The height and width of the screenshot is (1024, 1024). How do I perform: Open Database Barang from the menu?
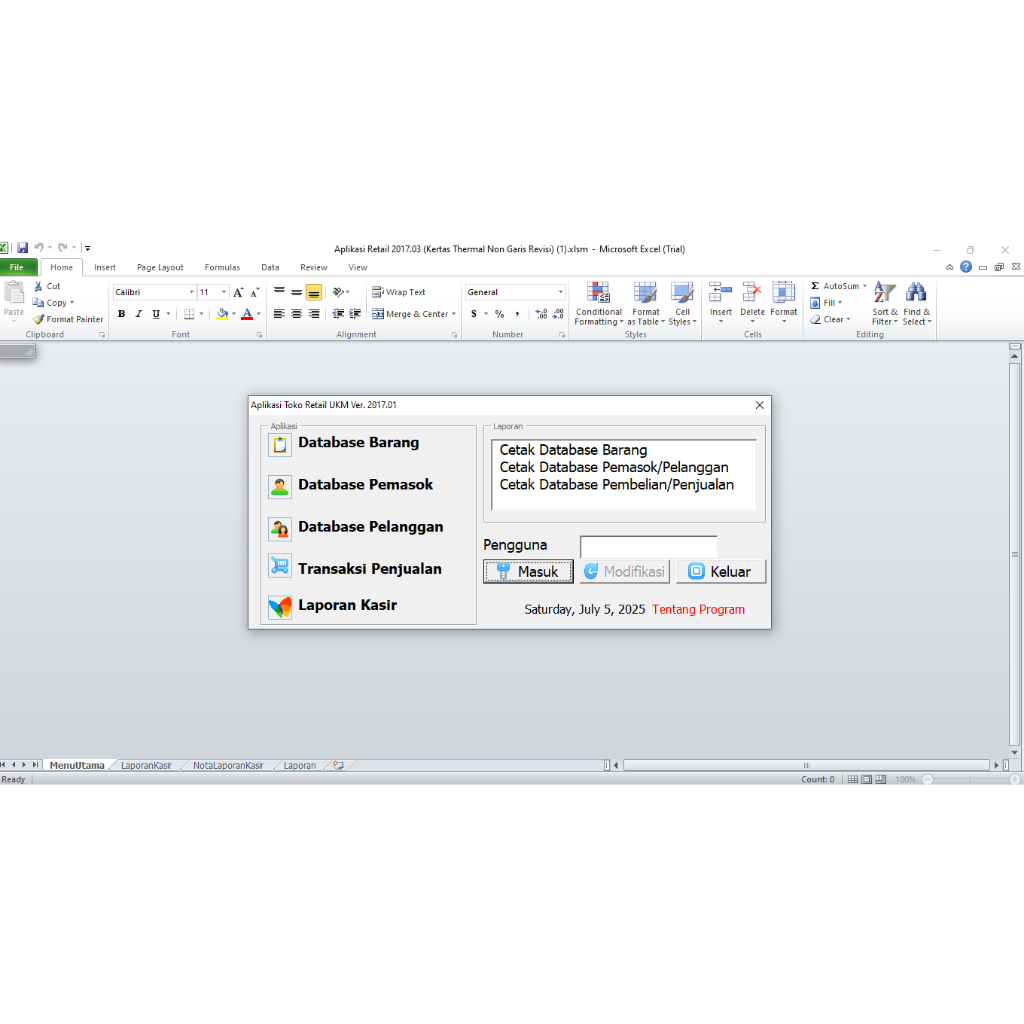(x=358, y=442)
